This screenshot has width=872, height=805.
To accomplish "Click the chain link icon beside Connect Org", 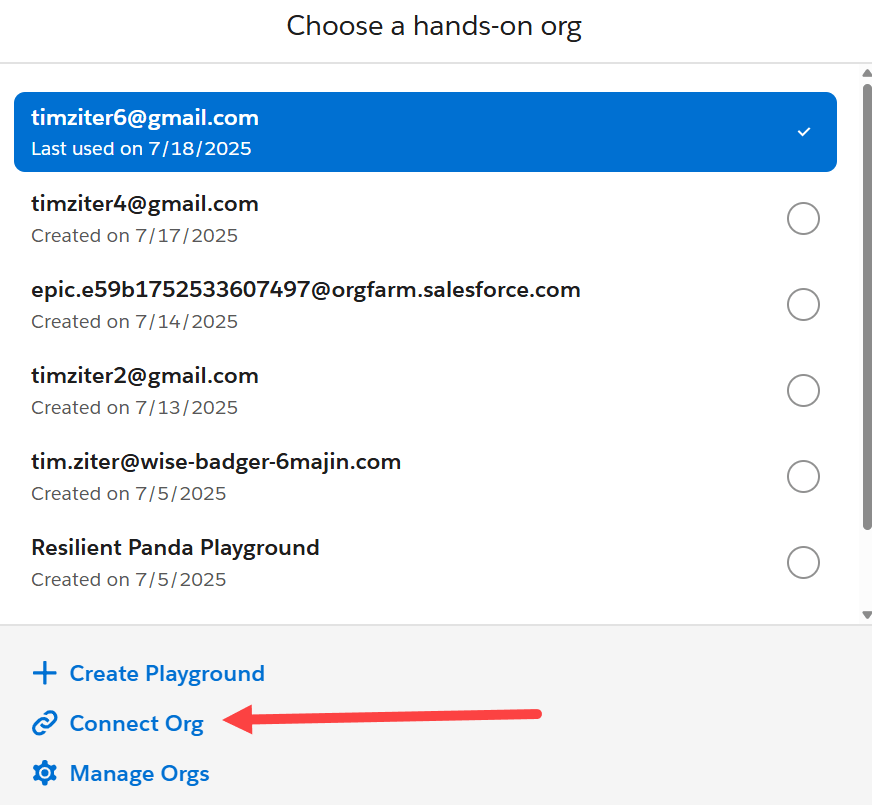I will [45, 723].
